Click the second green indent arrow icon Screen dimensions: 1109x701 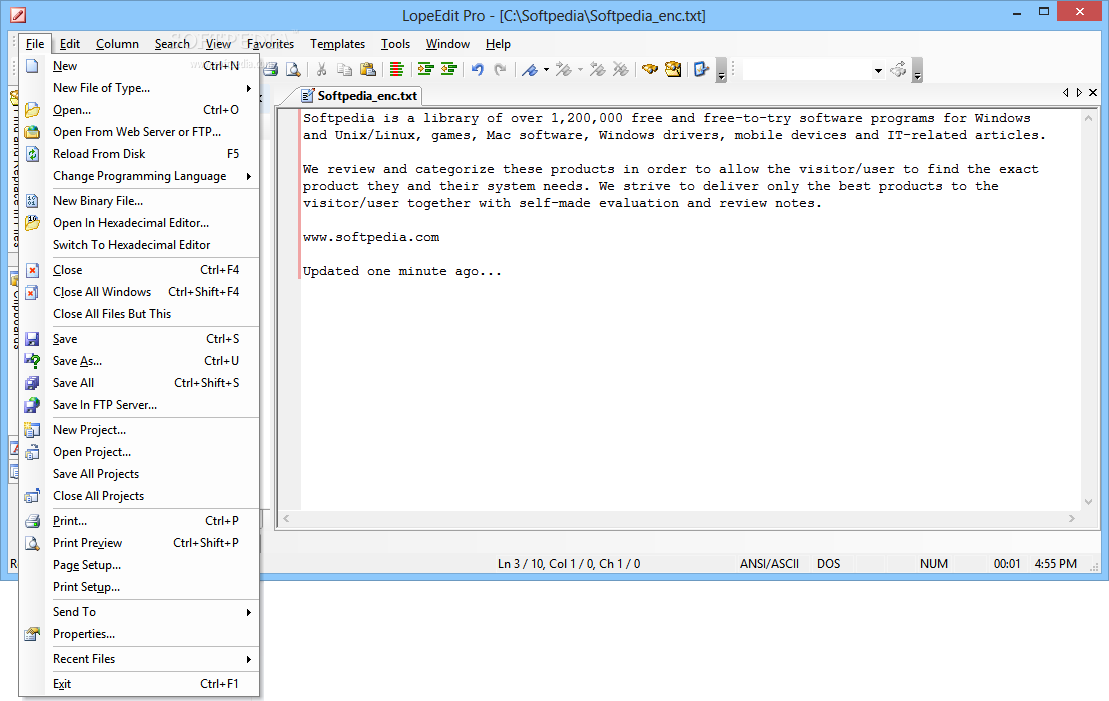(x=448, y=69)
